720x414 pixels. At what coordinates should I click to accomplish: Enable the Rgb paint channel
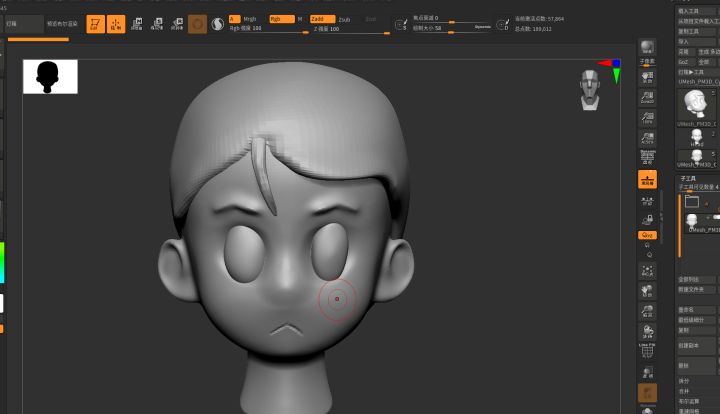[281, 18]
